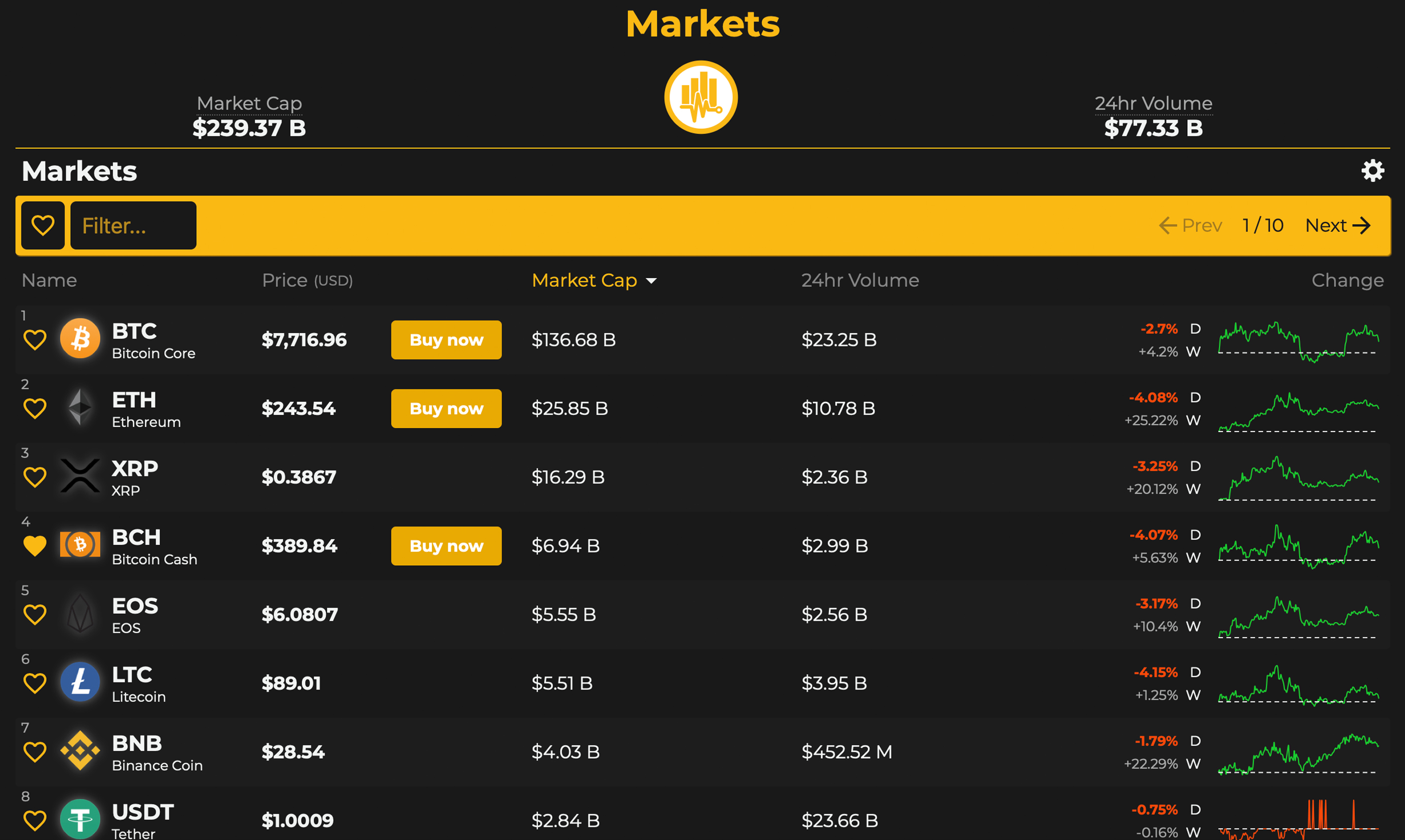Click Buy now for BCH

tap(446, 546)
